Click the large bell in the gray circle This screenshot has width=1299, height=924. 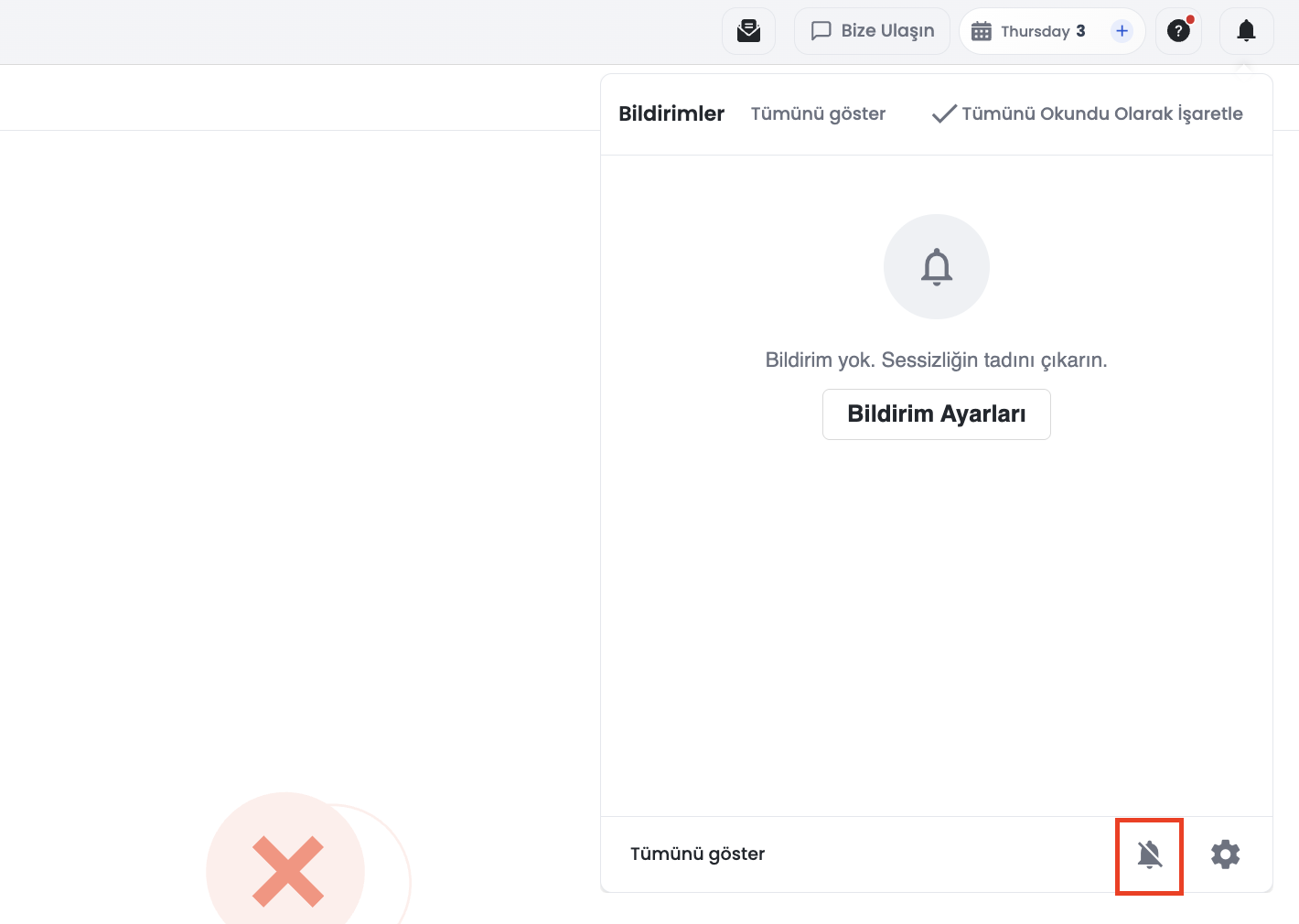pos(937,267)
